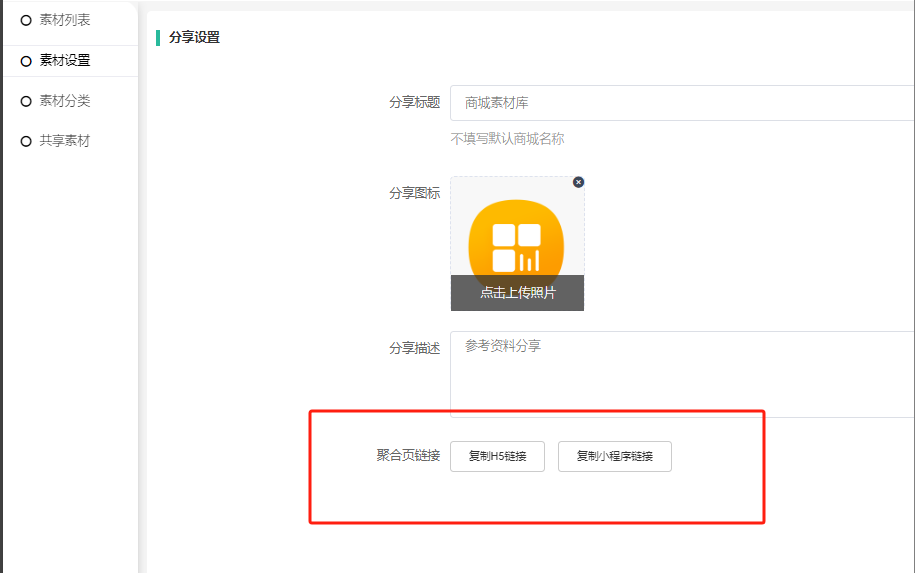Image resolution: width=915 pixels, height=573 pixels.
Task: Open the 素材列表 menu item
Action: (x=65, y=20)
